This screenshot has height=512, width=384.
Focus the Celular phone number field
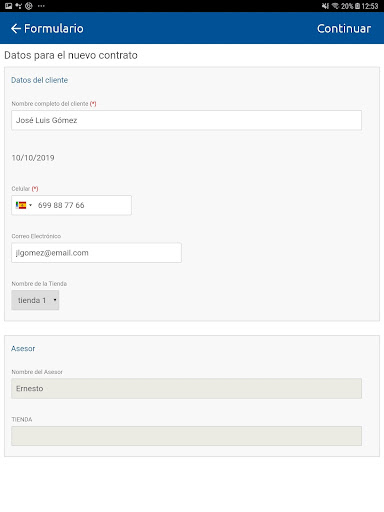coord(71,205)
